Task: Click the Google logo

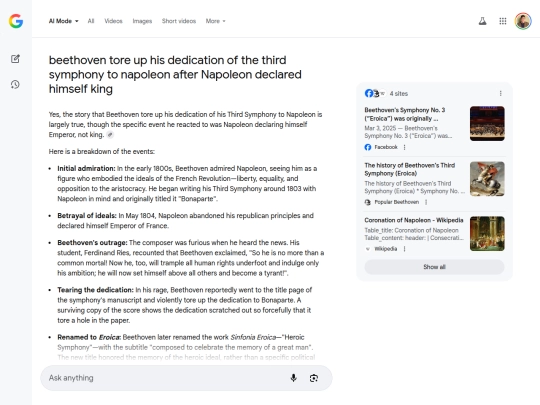Action: point(16,21)
